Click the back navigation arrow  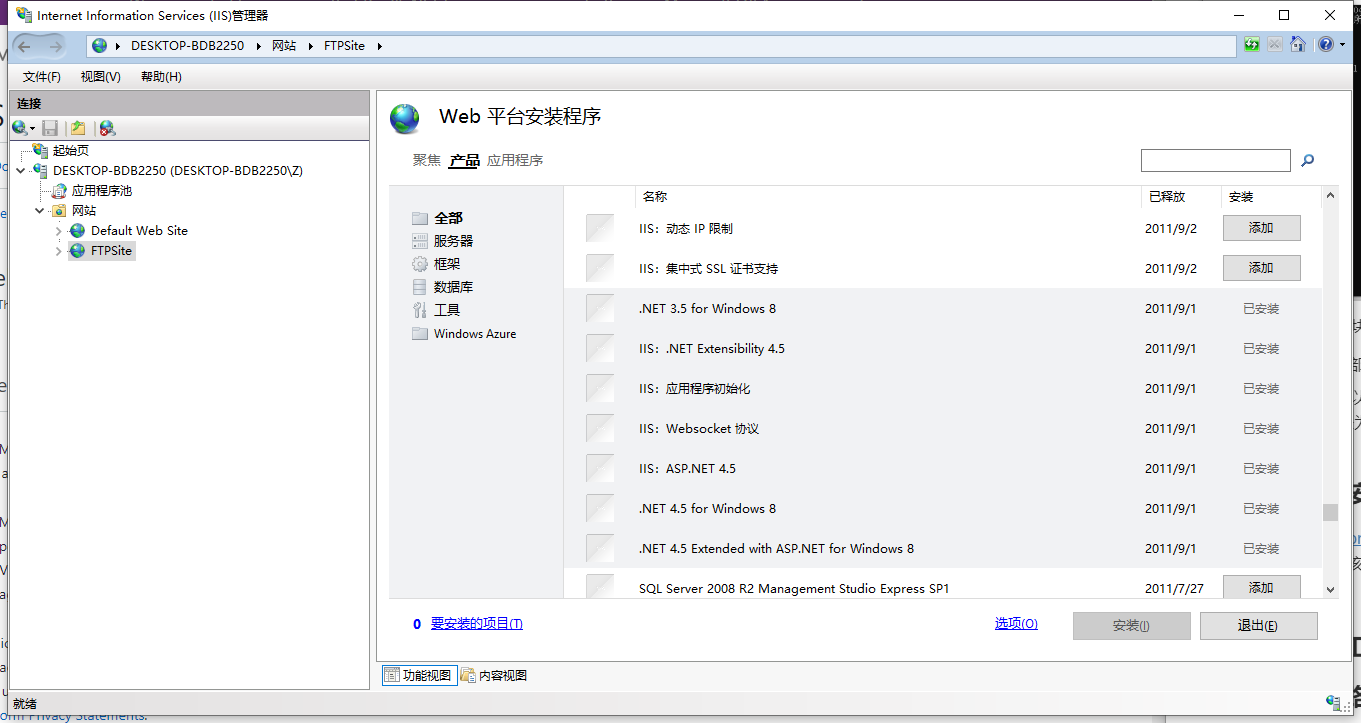[x=25, y=46]
